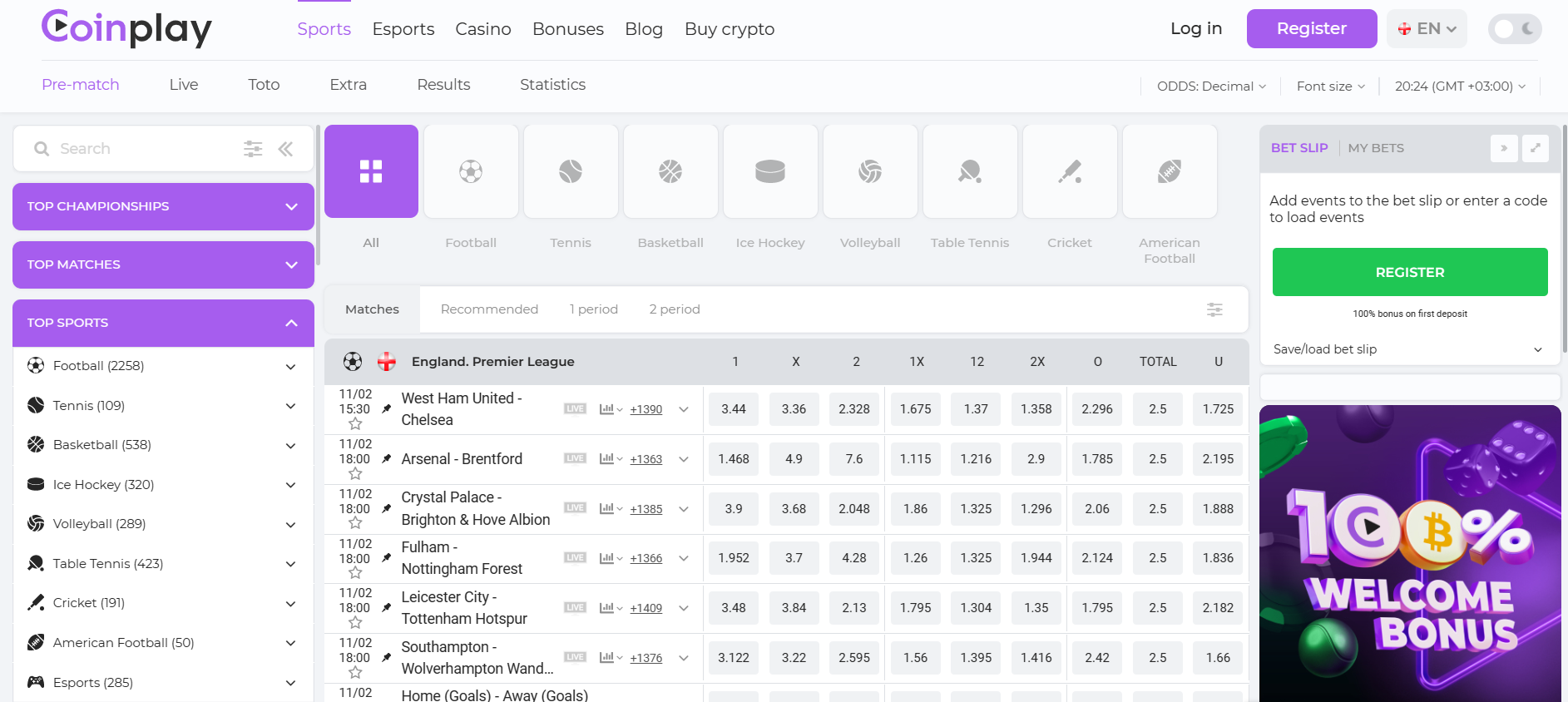Select the American Football category icon

click(1170, 171)
